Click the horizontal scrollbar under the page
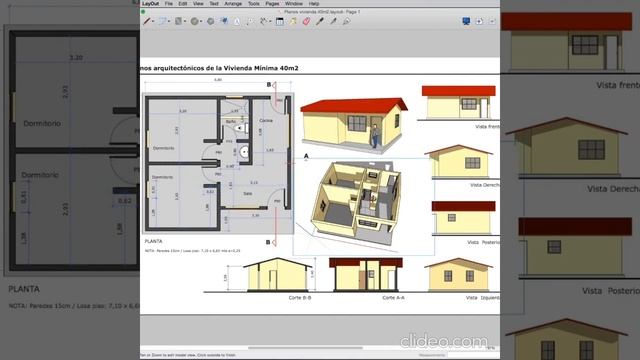The image size is (640, 360). 305,348
